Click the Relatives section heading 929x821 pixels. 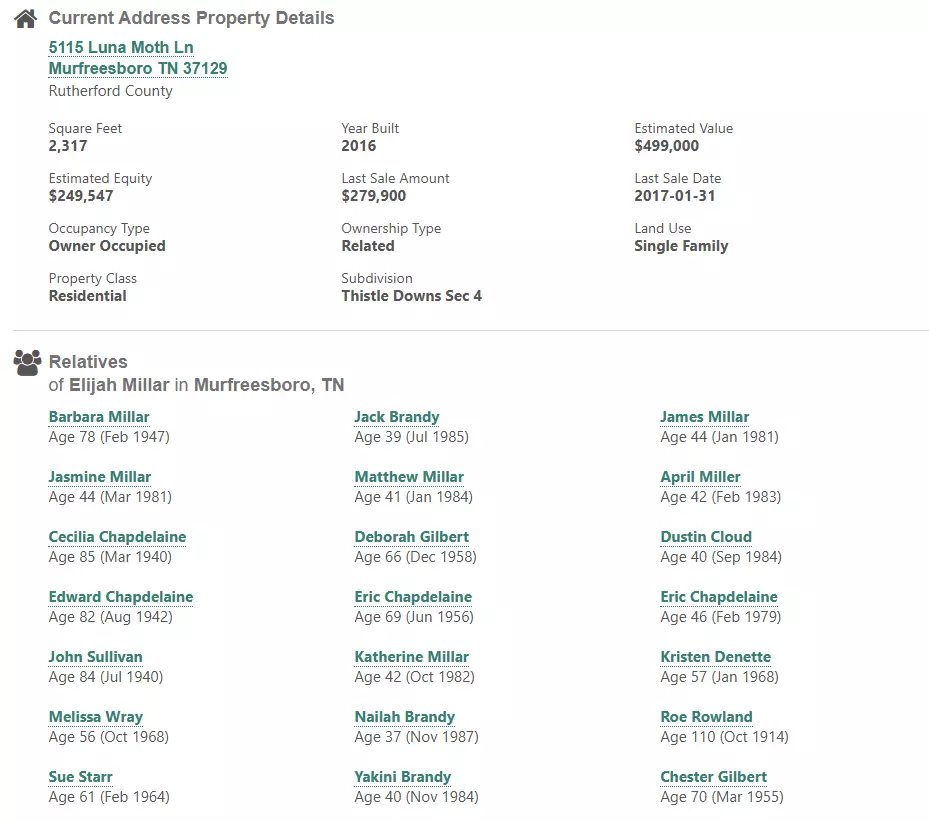(88, 362)
